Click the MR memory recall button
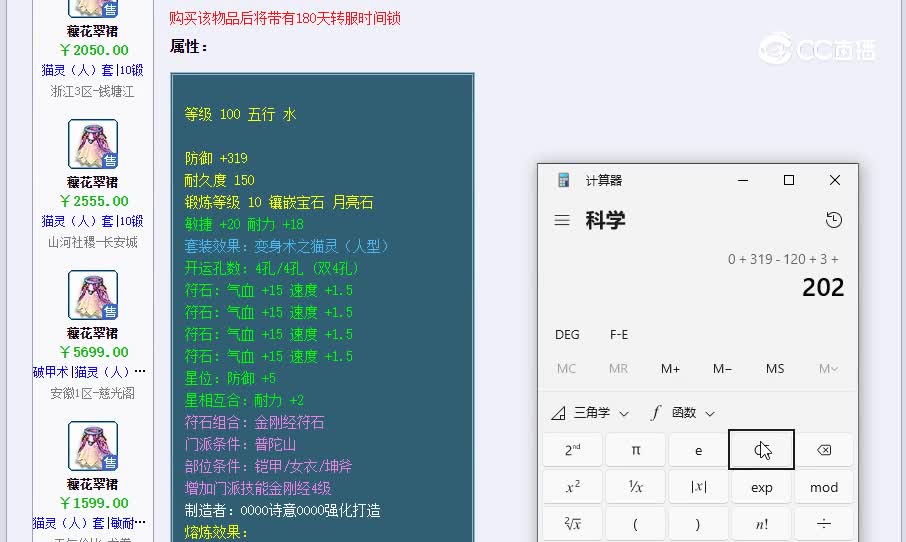This screenshot has height=542, width=906. click(x=618, y=369)
